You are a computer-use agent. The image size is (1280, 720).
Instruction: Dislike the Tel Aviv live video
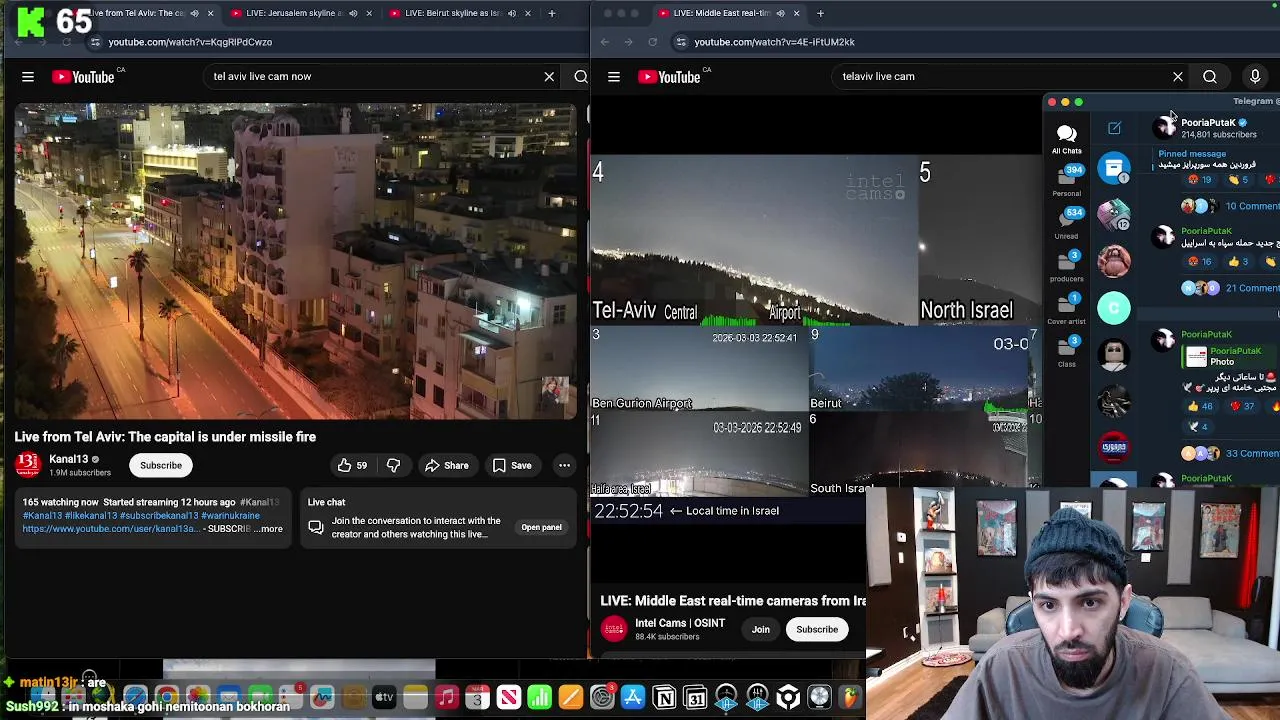click(393, 465)
